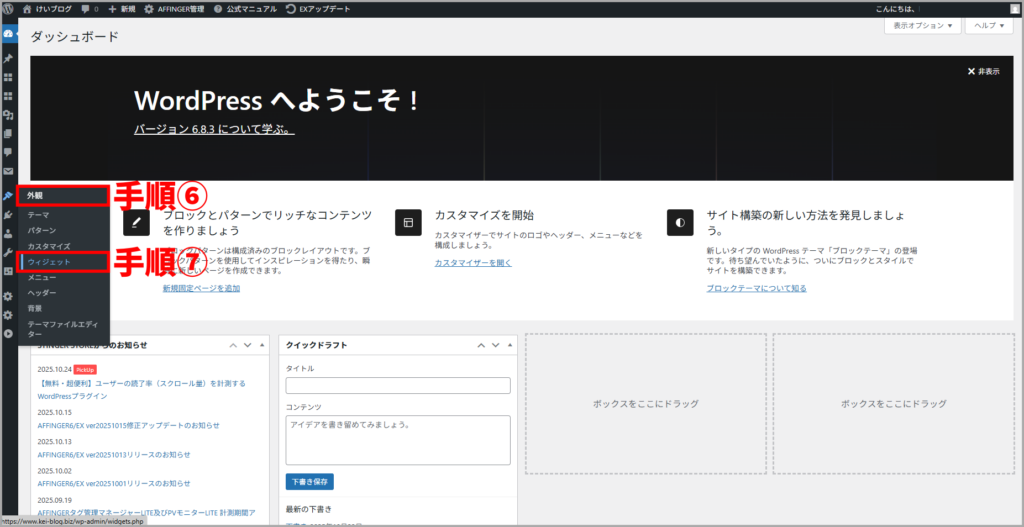1024x527 pixels.
Task: Expand the ヘルプ dropdown tab
Action: click(989, 26)
